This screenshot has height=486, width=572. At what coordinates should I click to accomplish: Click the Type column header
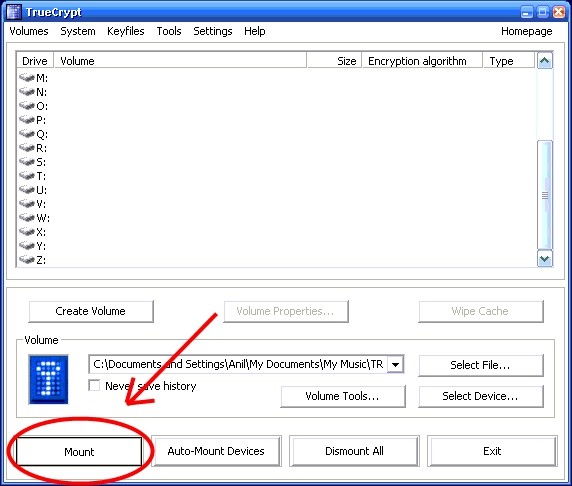point(509,61)
